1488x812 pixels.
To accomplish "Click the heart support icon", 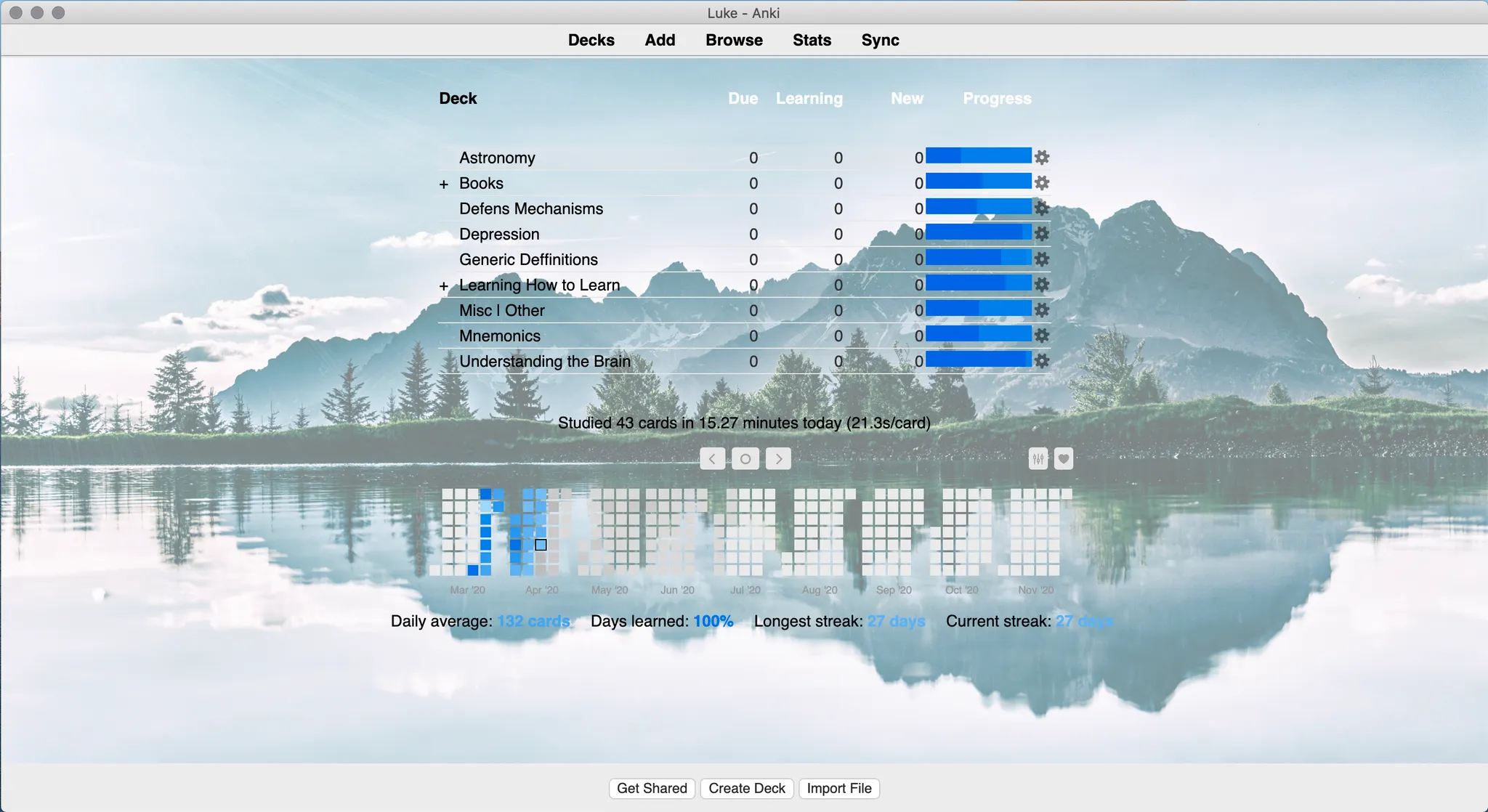I will tap(1064, 458).
